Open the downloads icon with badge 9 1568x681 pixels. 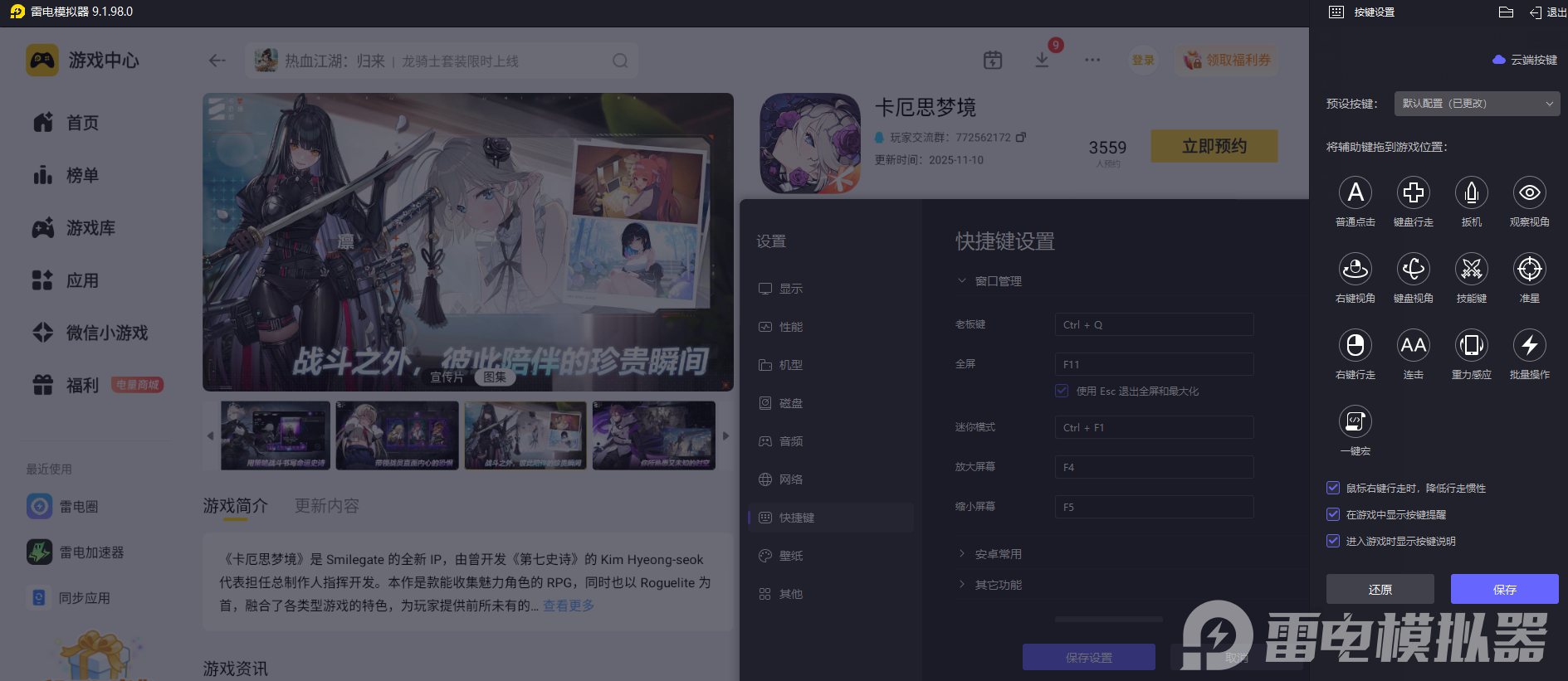tap(1043, 60)
